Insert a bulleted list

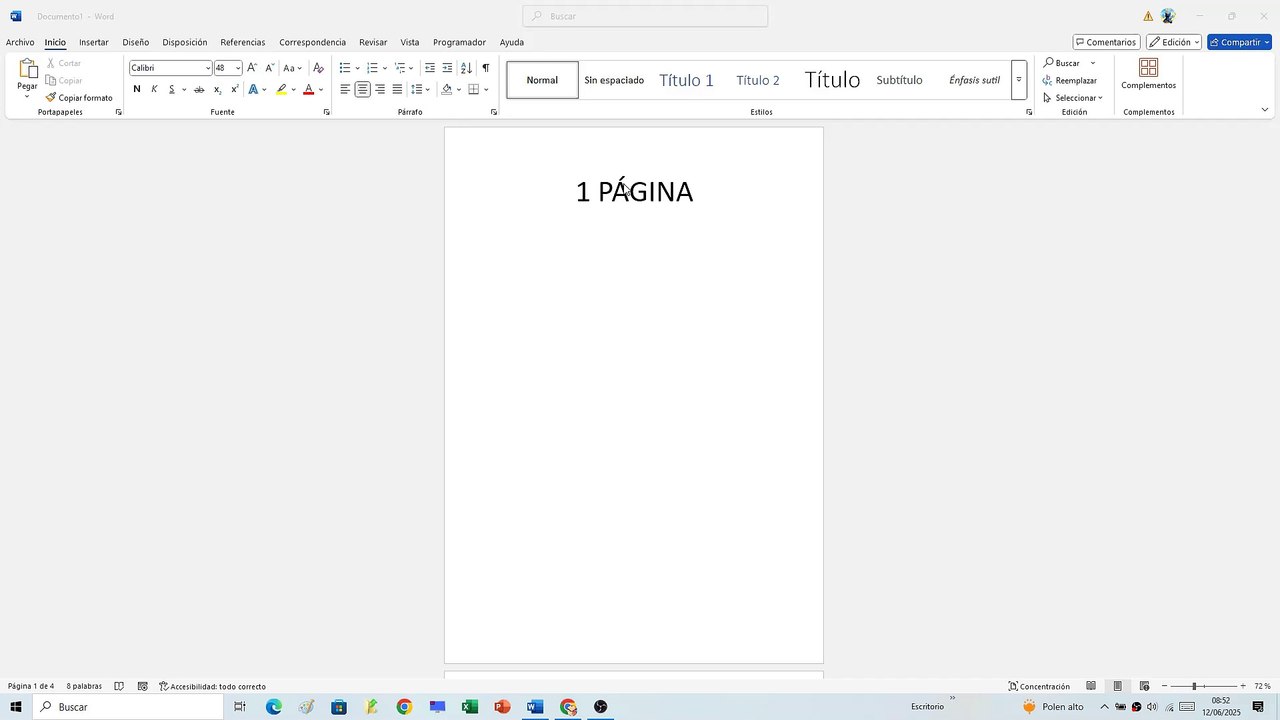pyautogui.click(x=345, y=68)
